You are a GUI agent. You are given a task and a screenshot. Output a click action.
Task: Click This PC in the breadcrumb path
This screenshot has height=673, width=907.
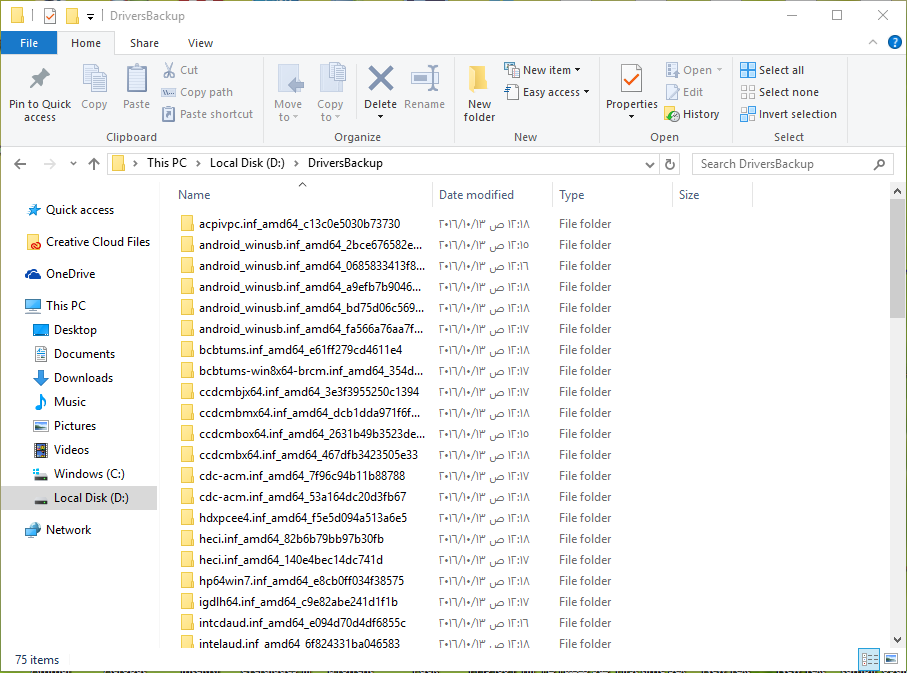pos(167,163)
